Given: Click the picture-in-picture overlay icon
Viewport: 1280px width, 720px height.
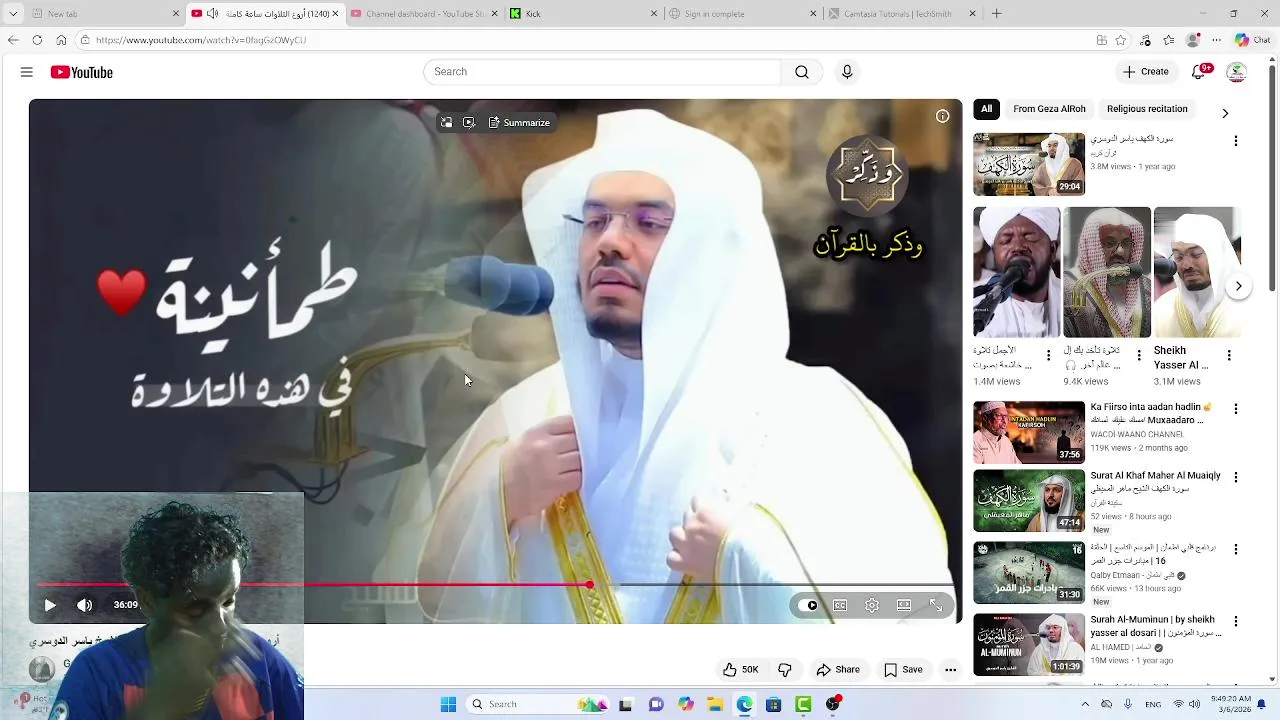Looking at the screenshot, I should pos(447,122).
